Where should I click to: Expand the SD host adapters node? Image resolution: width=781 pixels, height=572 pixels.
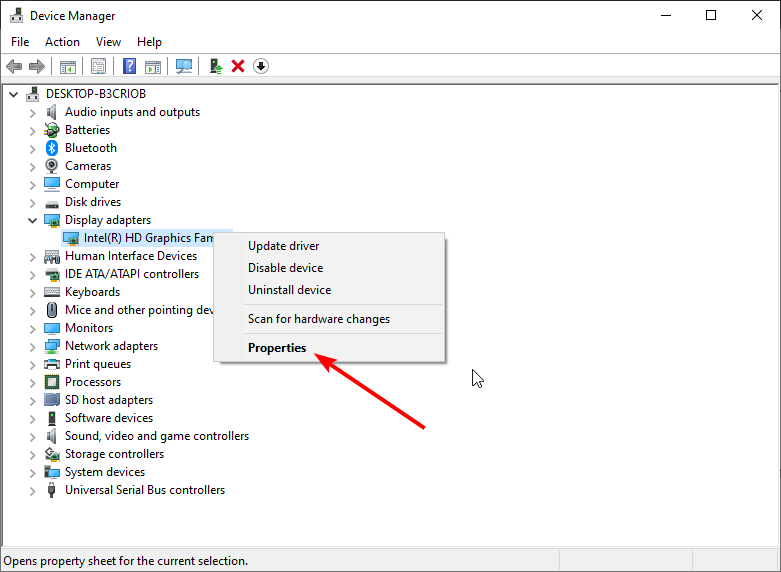[32, 401]
